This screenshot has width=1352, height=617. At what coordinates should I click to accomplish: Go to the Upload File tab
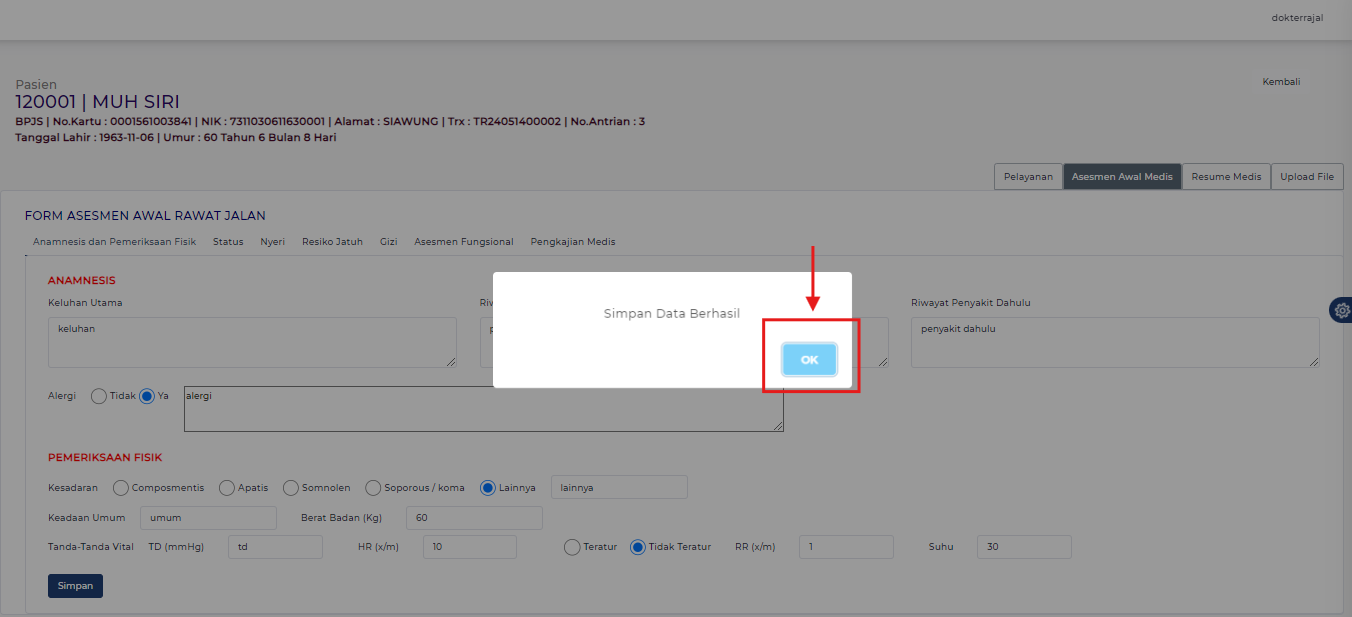coord(1307,177)
